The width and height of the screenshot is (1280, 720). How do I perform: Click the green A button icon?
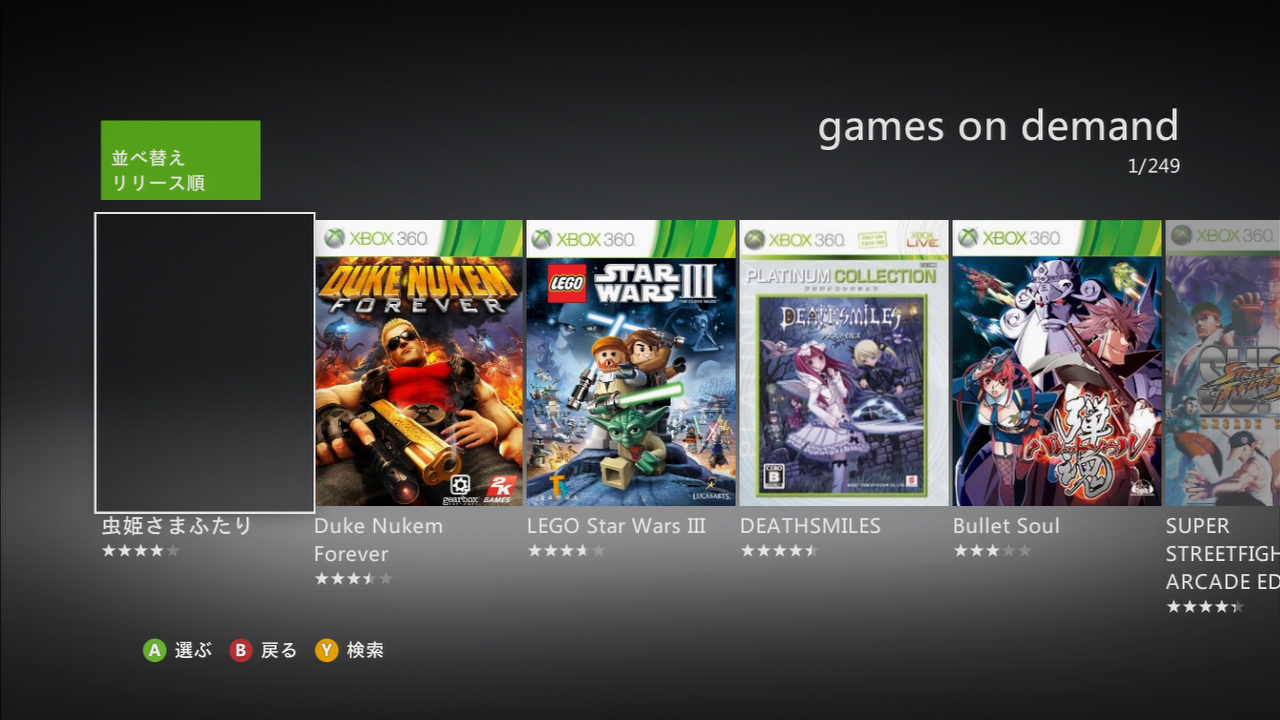154,650
